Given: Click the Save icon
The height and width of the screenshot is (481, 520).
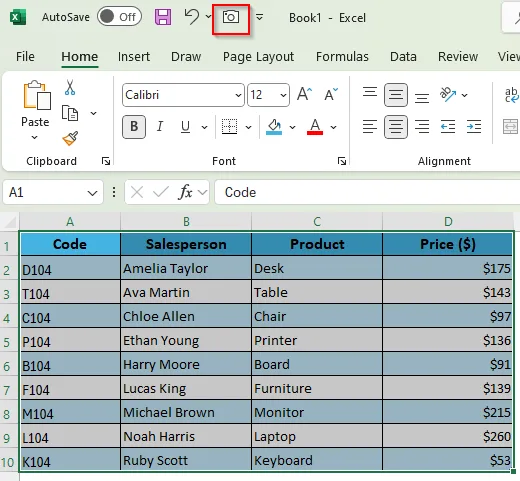Looking at the screenshot, I should [x=163, y=17].
